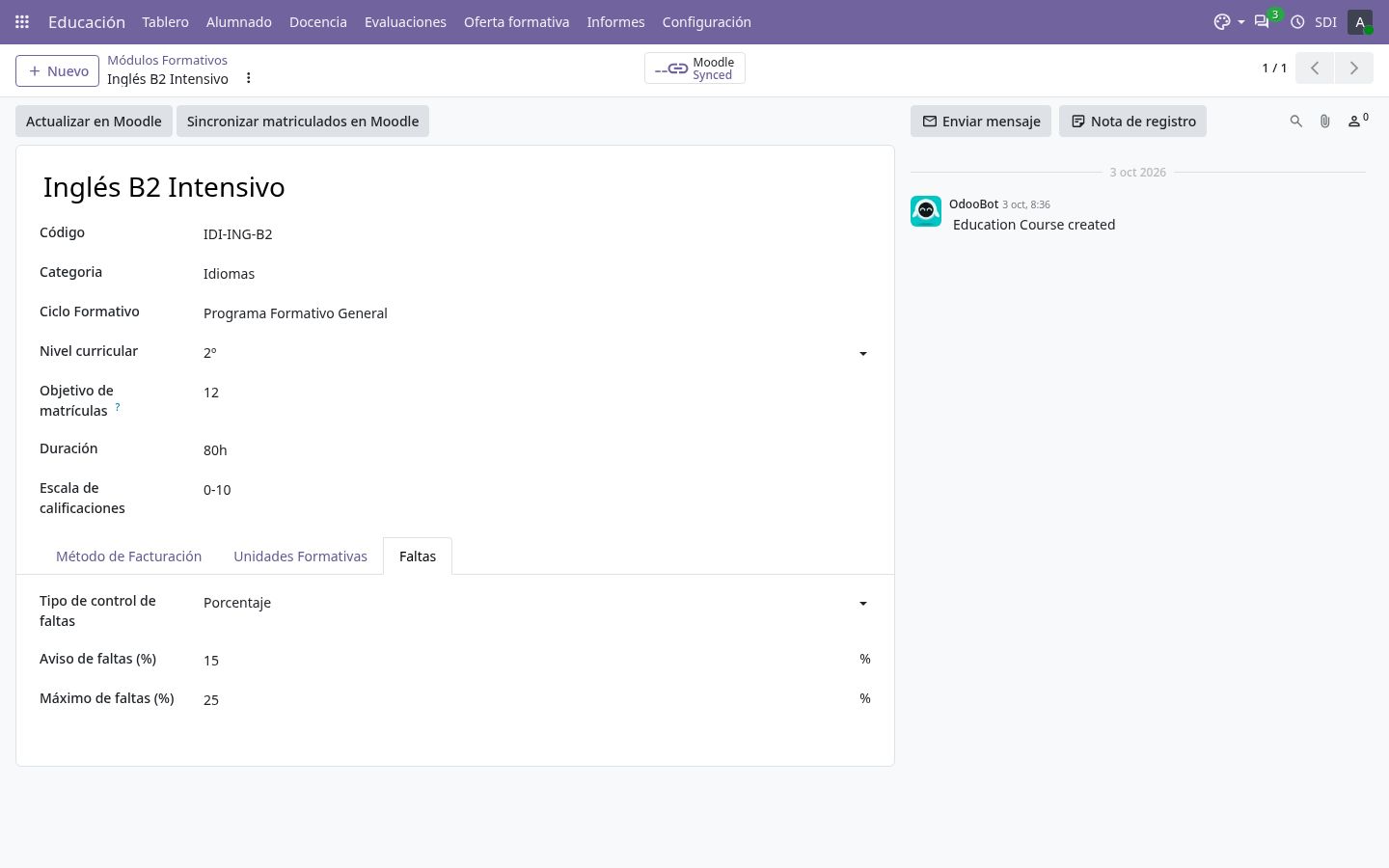Open the Tablero menu

[165, 21]
